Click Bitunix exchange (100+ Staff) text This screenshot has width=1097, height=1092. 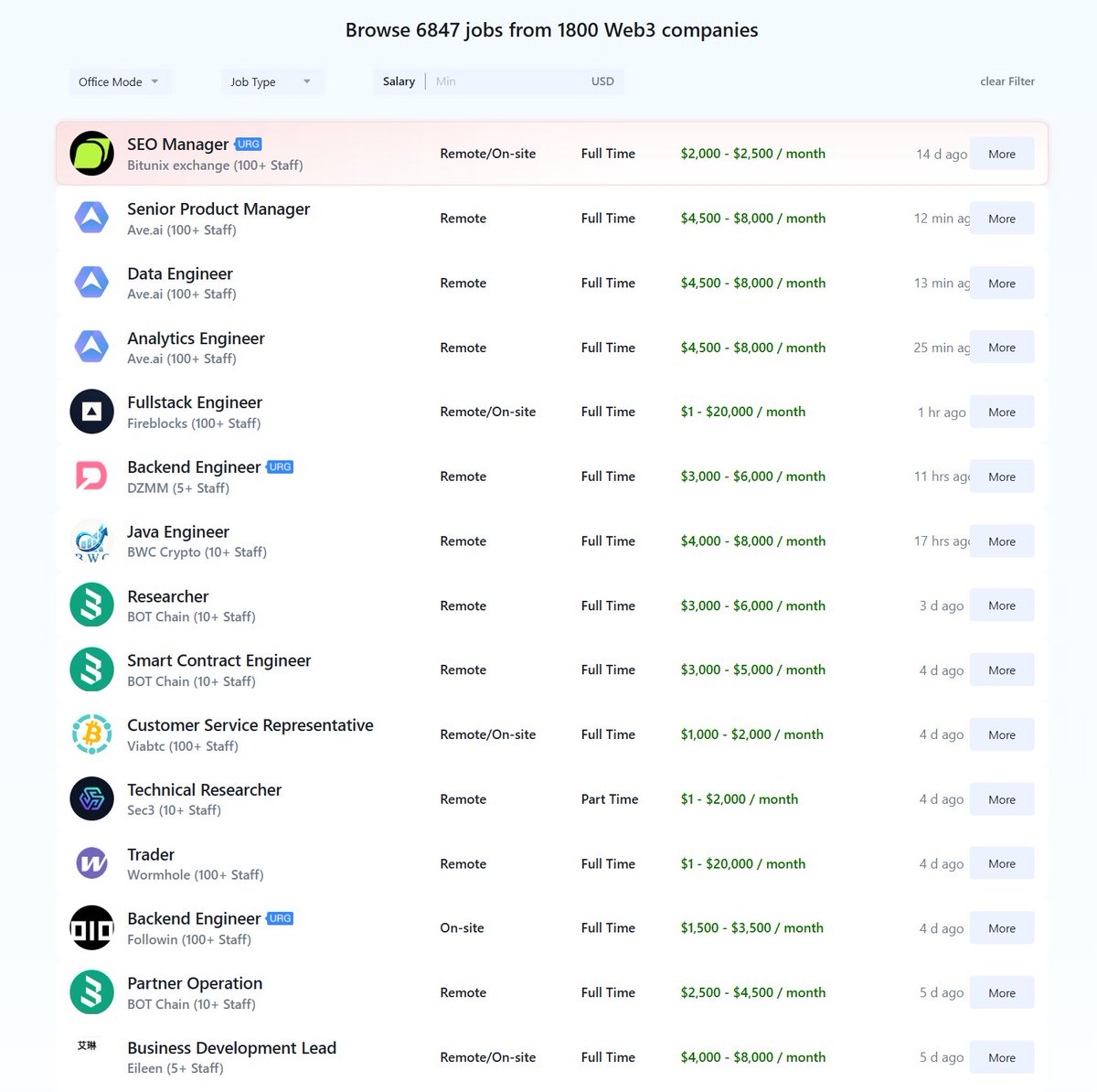point(215,166)
